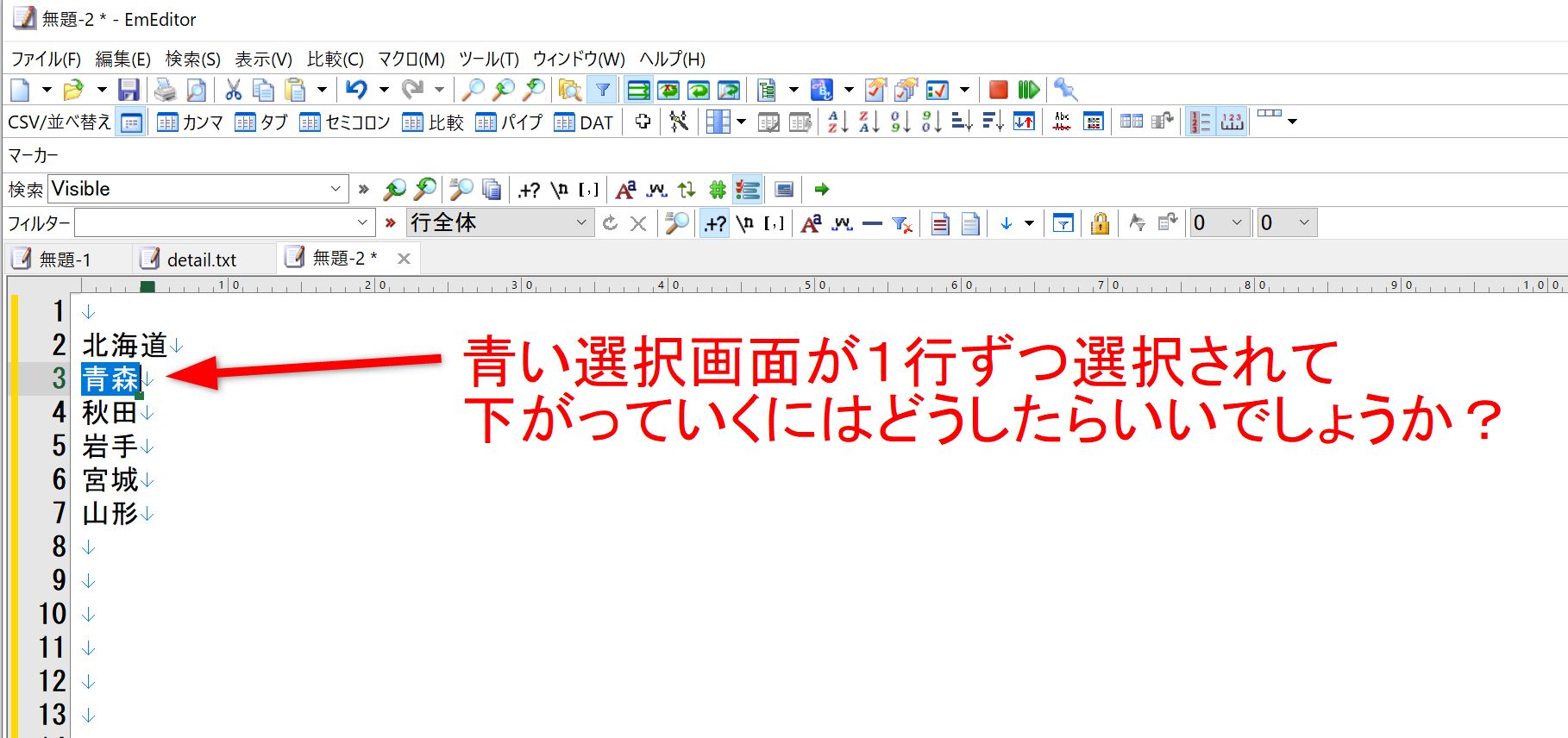The width and height of the screenshot is (1568, 738).
Task: Toggle the Line numbers button
Action: (1201, 122)
